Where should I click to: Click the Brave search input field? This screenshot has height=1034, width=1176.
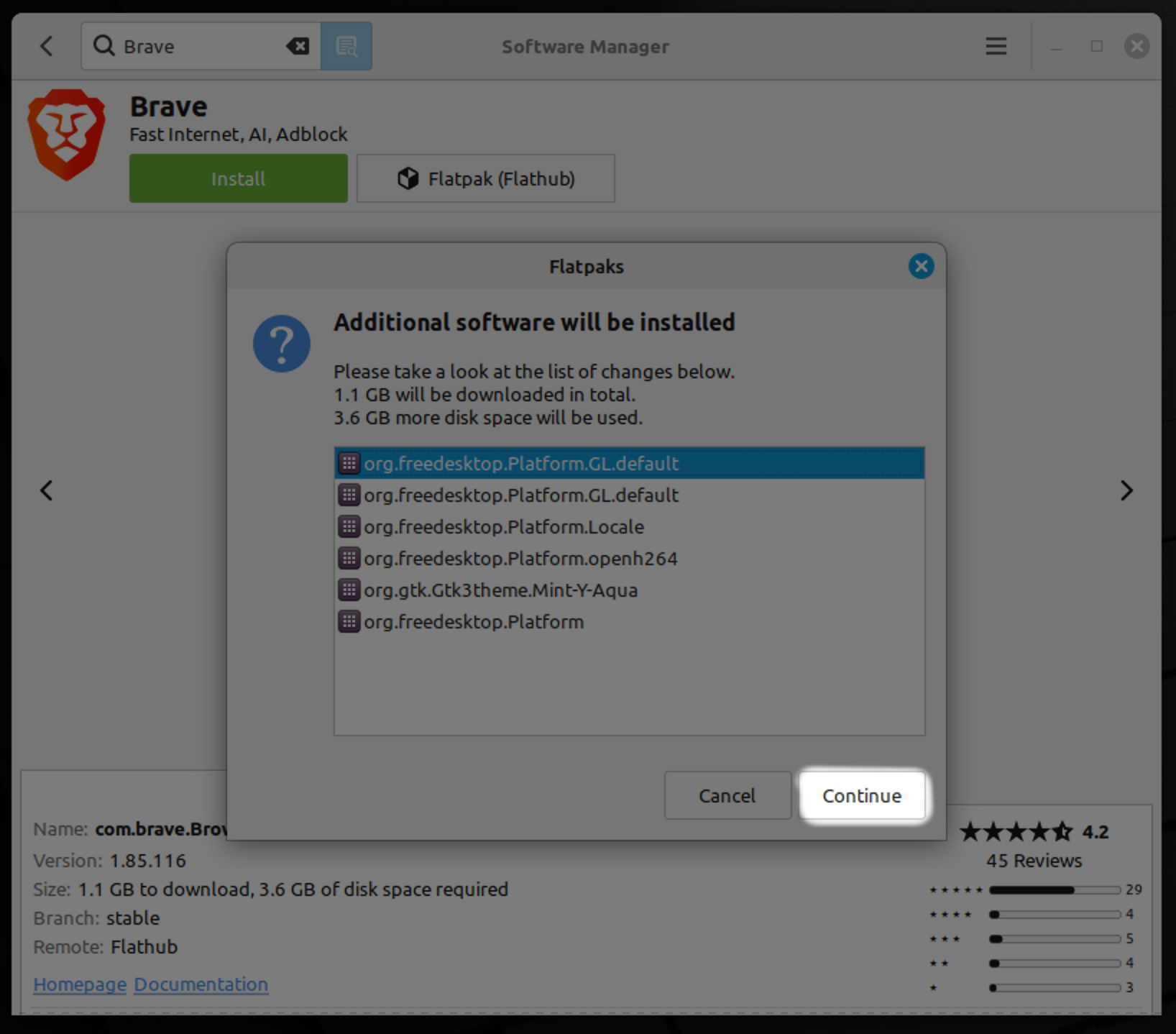[x=201, y=46]
